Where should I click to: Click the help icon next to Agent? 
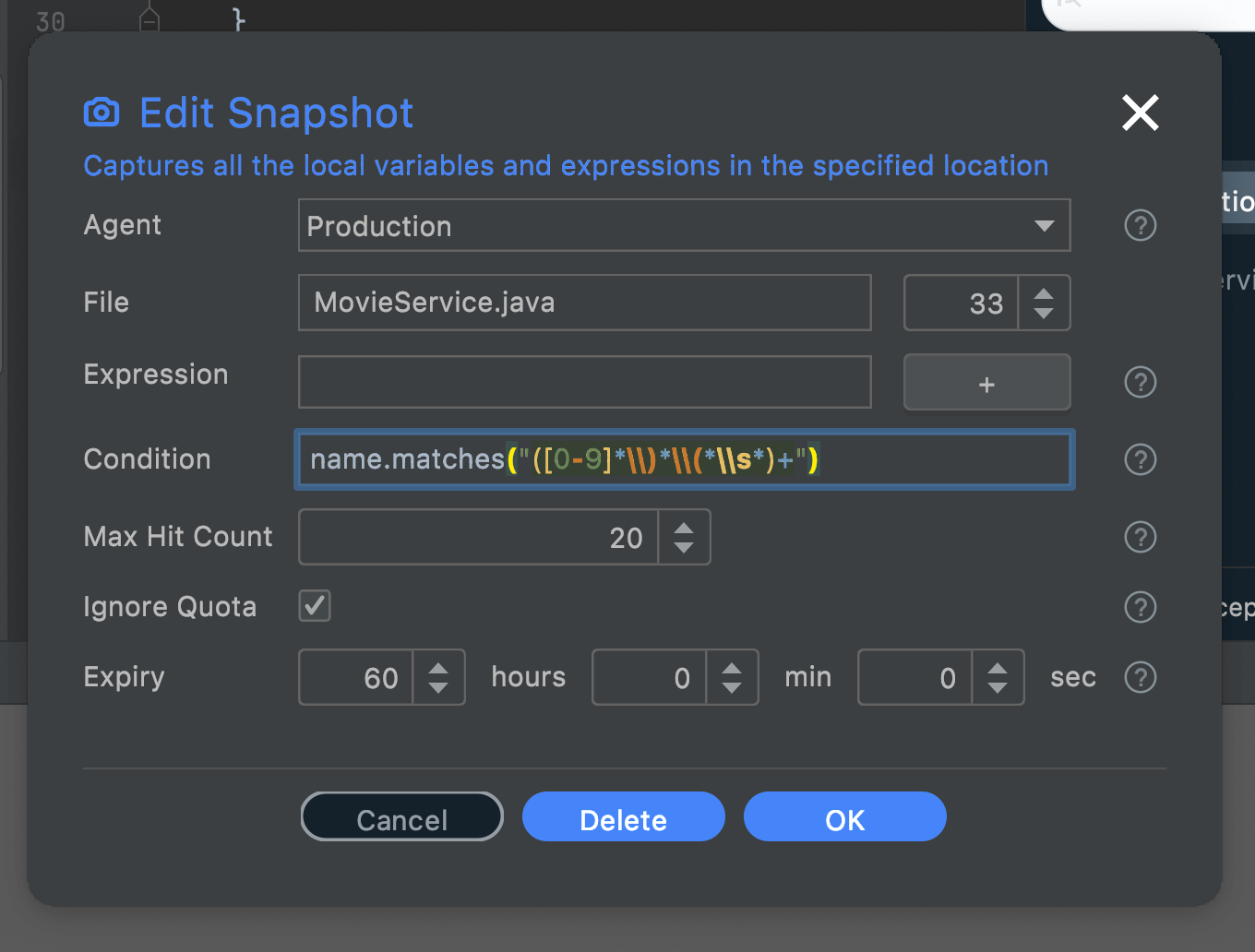[1141, 225]
